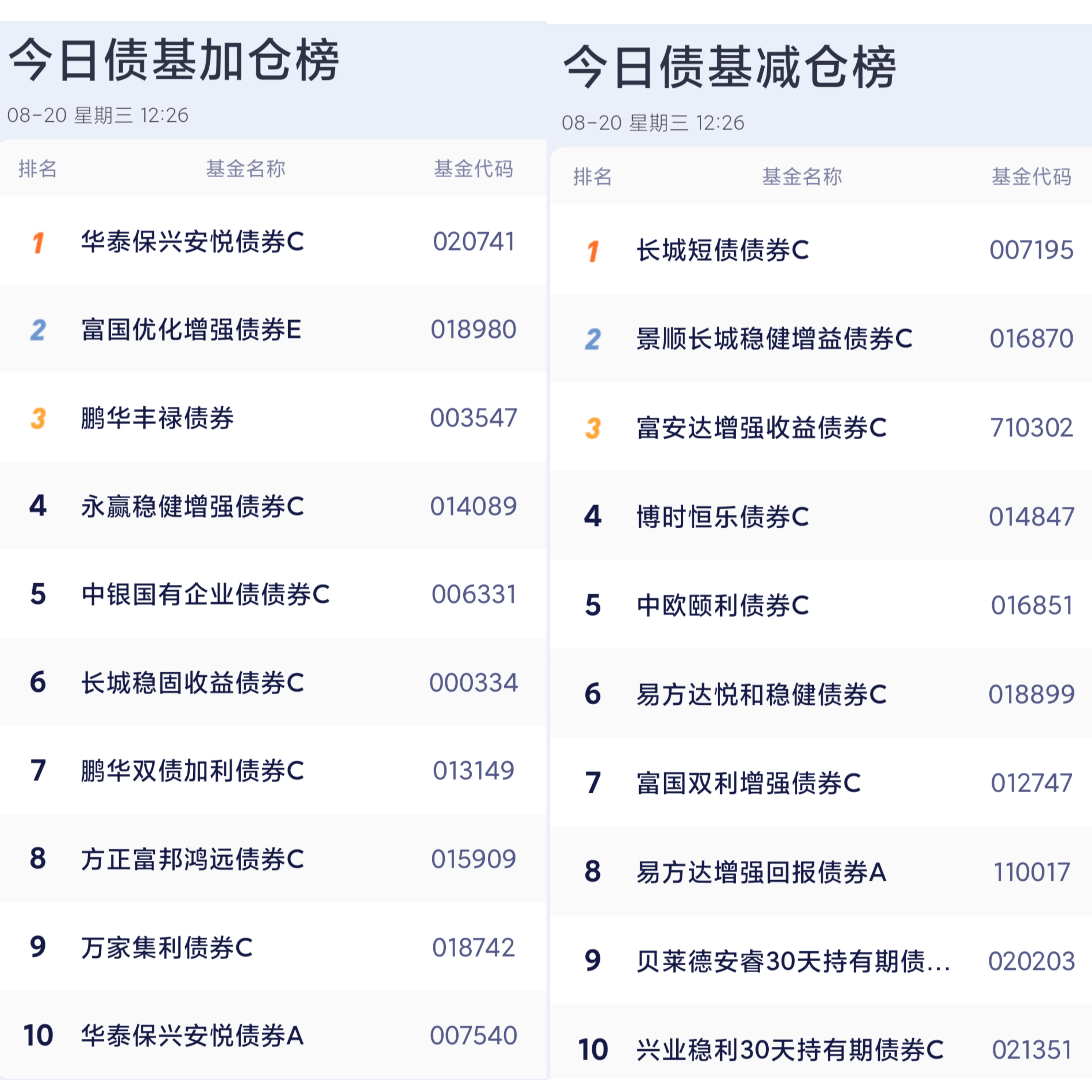
Task: Click the orange rank 1 badge for 长城短债债券C
Action: pos(593,251)
